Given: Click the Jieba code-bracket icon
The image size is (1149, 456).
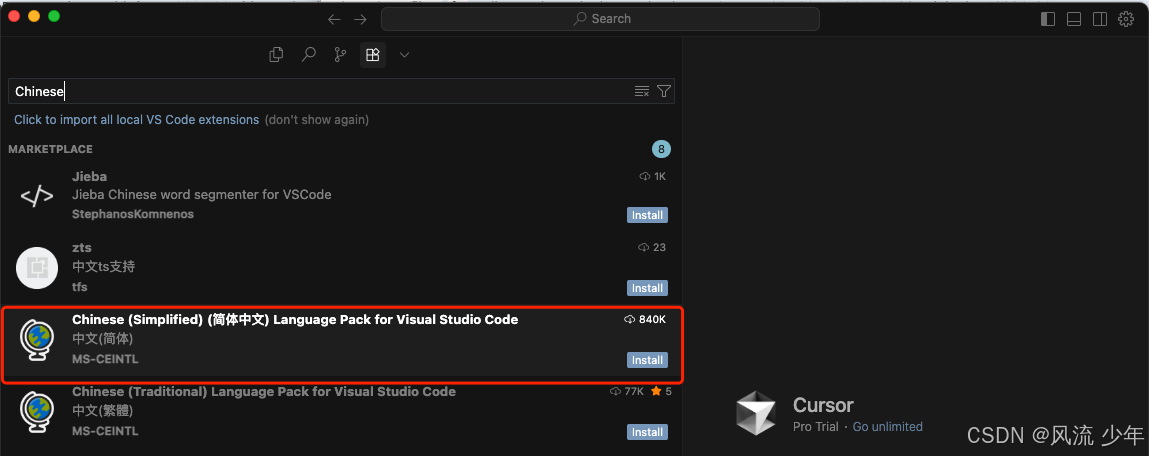Looking at the screenshot, I should click(x=37, y=196).
